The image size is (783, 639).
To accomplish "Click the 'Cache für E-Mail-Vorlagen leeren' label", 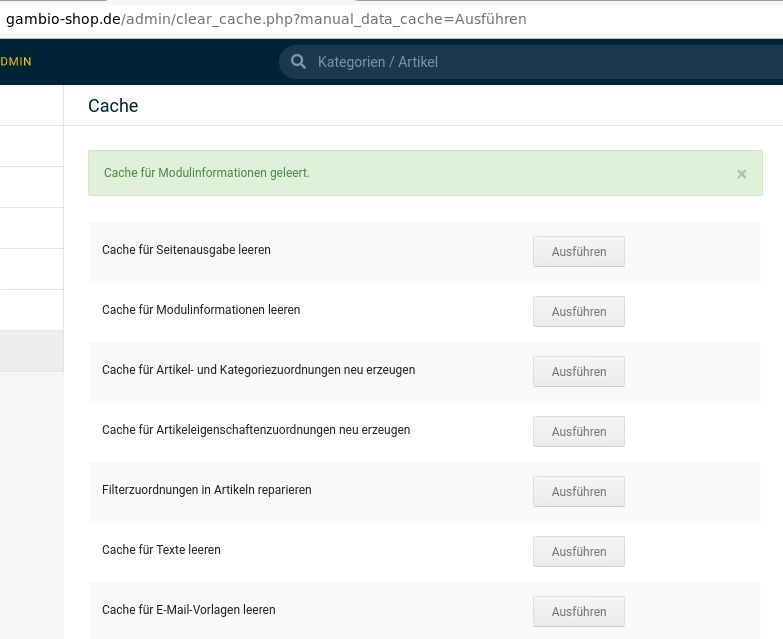I will pyautogui.click(x=188, y=610).
